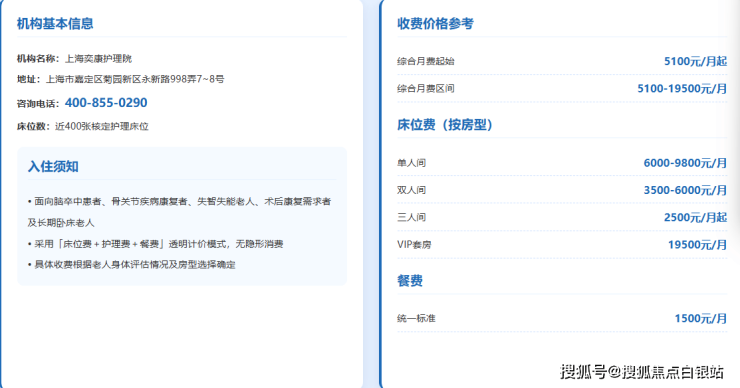The image size is (740, 388).
Task: Click the bullet about 透明计价模式
Action: (156, 244)
